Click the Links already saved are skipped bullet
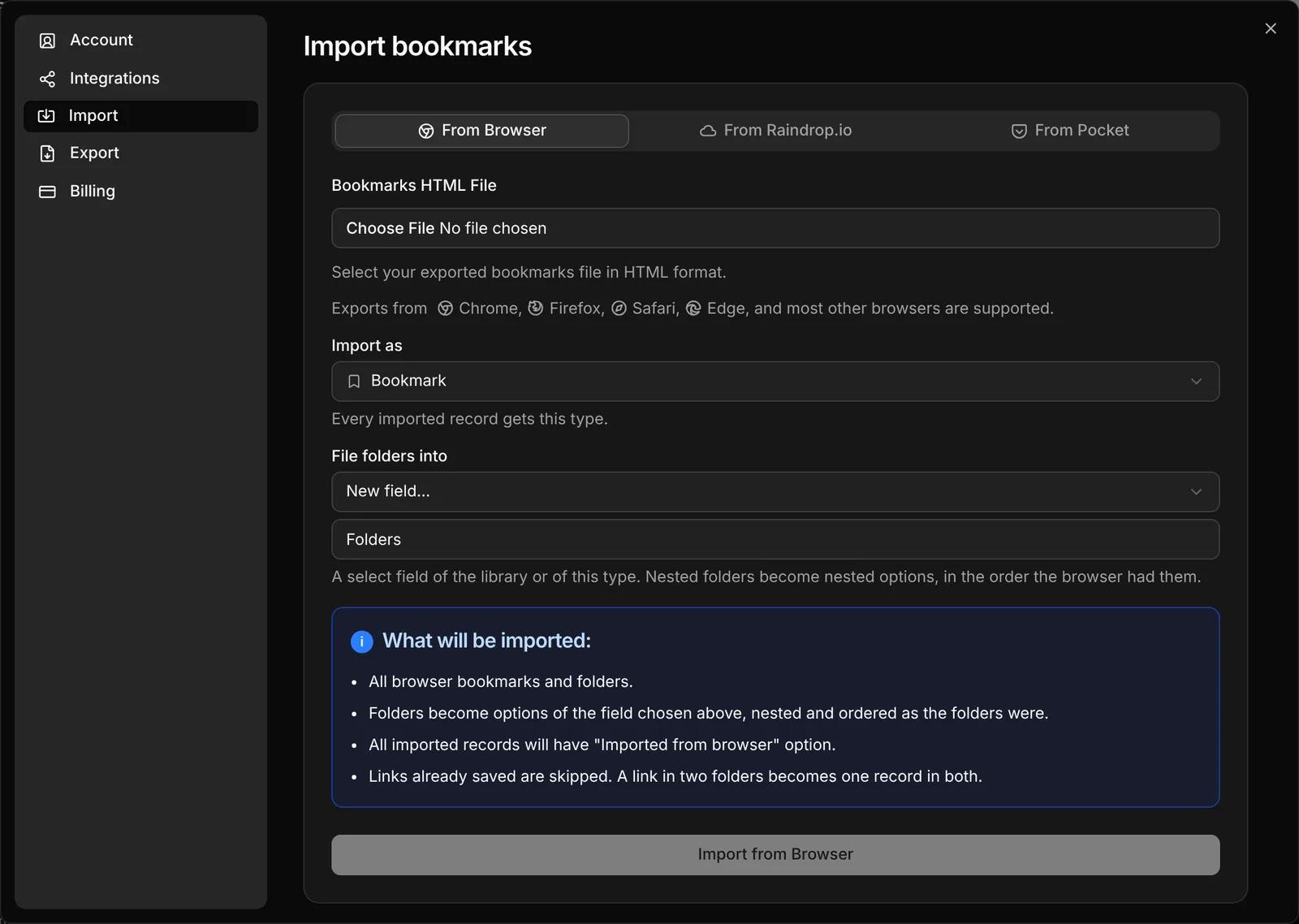This screenshot has height=924, width=1299. pos(675,777)
